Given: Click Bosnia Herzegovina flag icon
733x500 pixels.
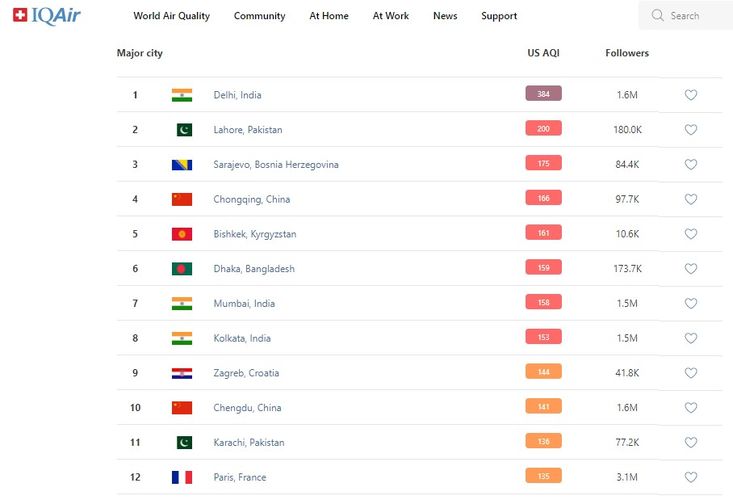Looking at the screenshot, I should [x=182, y=164].
